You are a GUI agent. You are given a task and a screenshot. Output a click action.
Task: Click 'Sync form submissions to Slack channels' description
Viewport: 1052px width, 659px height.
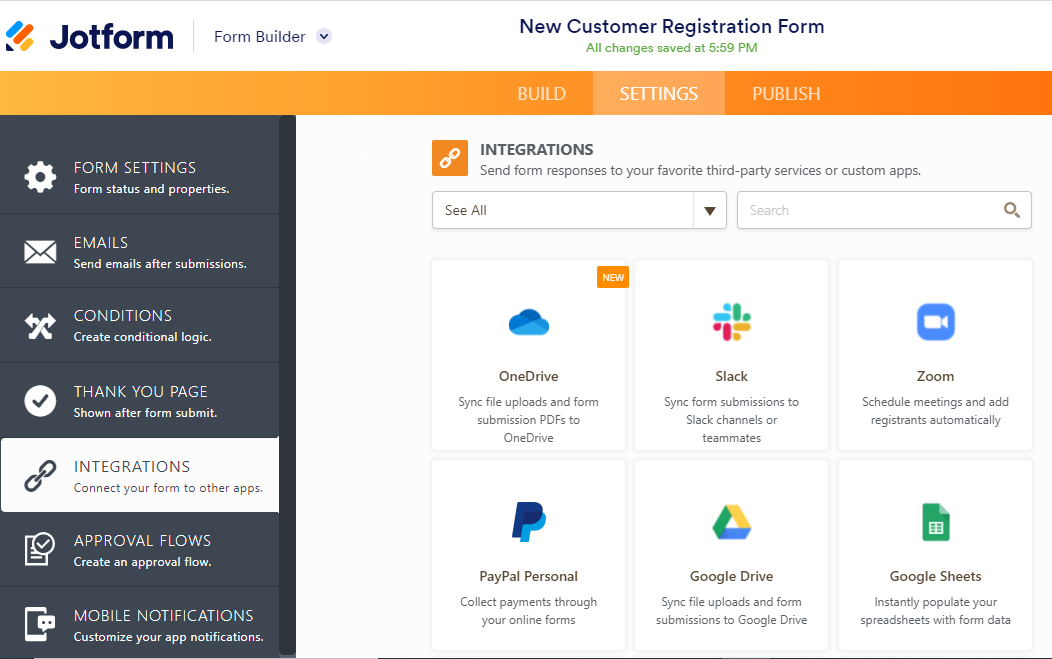731,419
